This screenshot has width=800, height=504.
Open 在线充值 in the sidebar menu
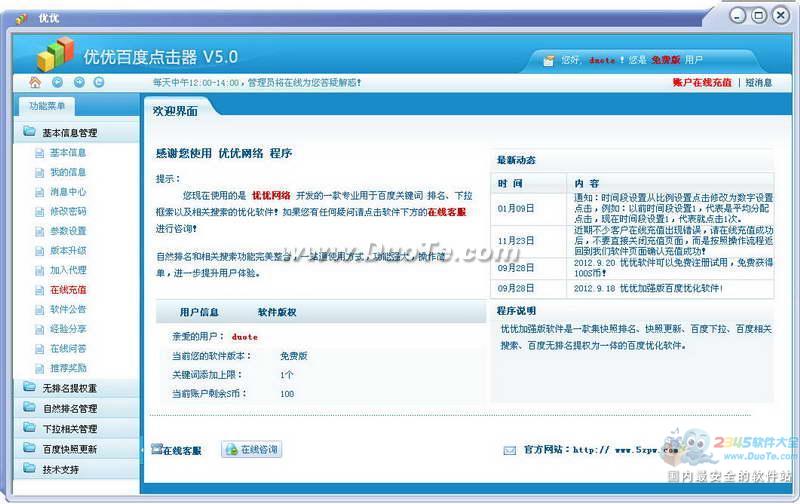click(x=68, y=290)
